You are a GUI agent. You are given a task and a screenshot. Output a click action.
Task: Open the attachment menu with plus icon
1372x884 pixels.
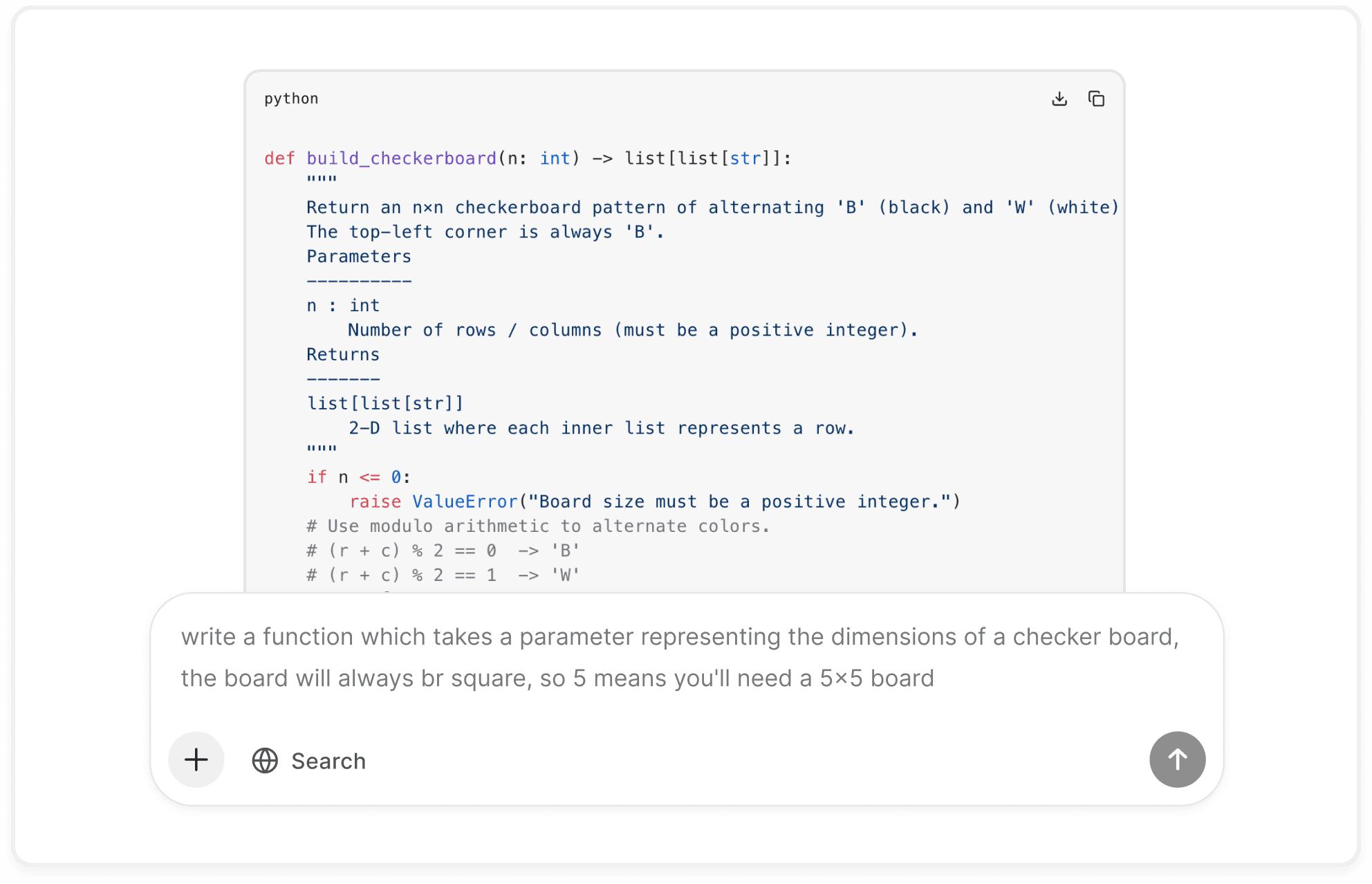196,759
